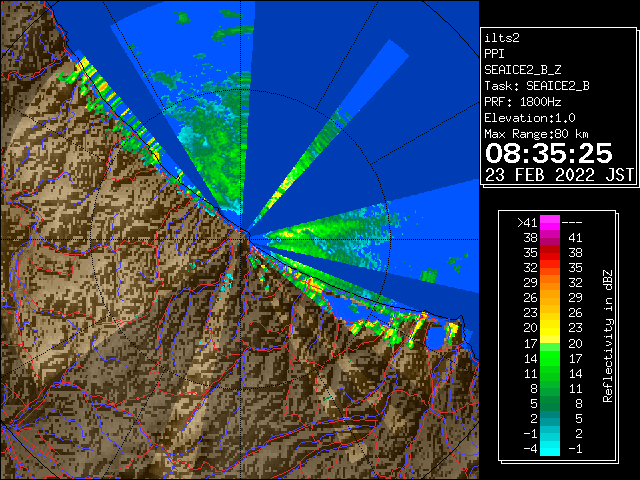
Task: Click the timestamp 08:35:25
Action: pos(549,153)
